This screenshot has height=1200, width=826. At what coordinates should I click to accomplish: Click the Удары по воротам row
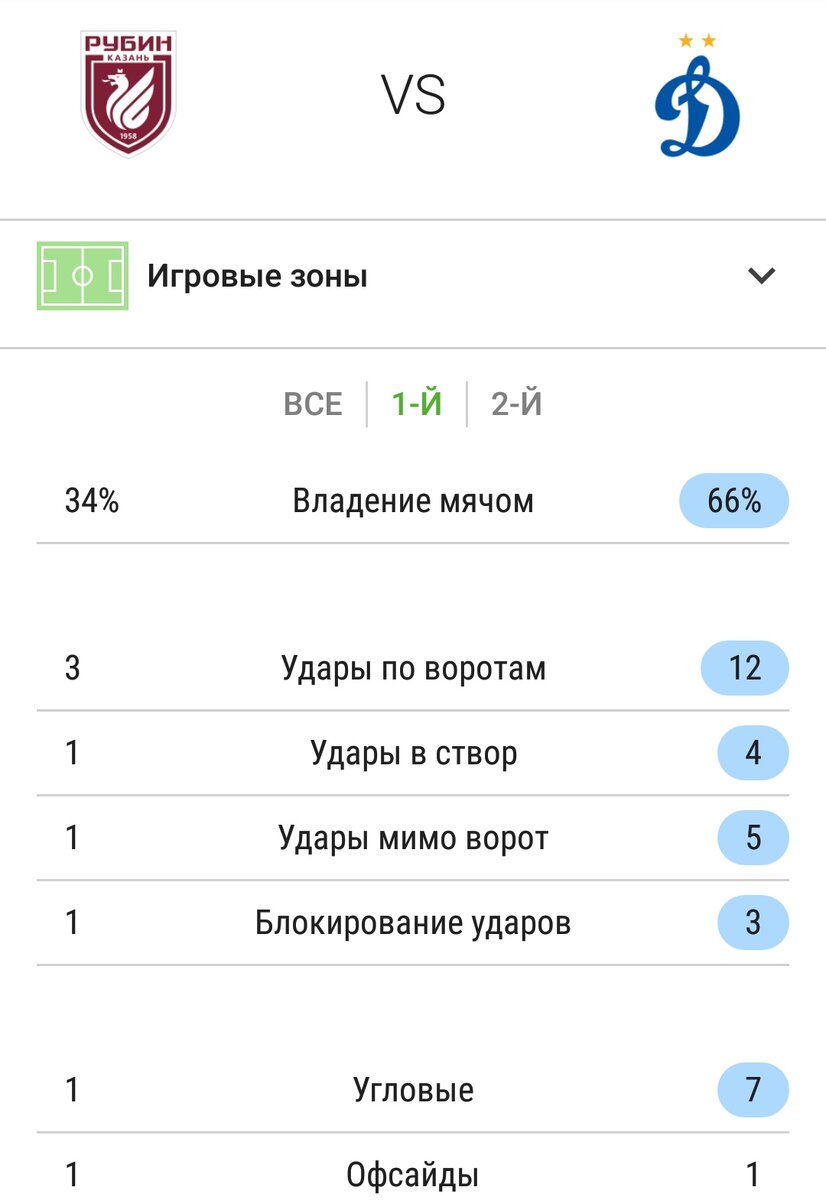coord(413,668)
